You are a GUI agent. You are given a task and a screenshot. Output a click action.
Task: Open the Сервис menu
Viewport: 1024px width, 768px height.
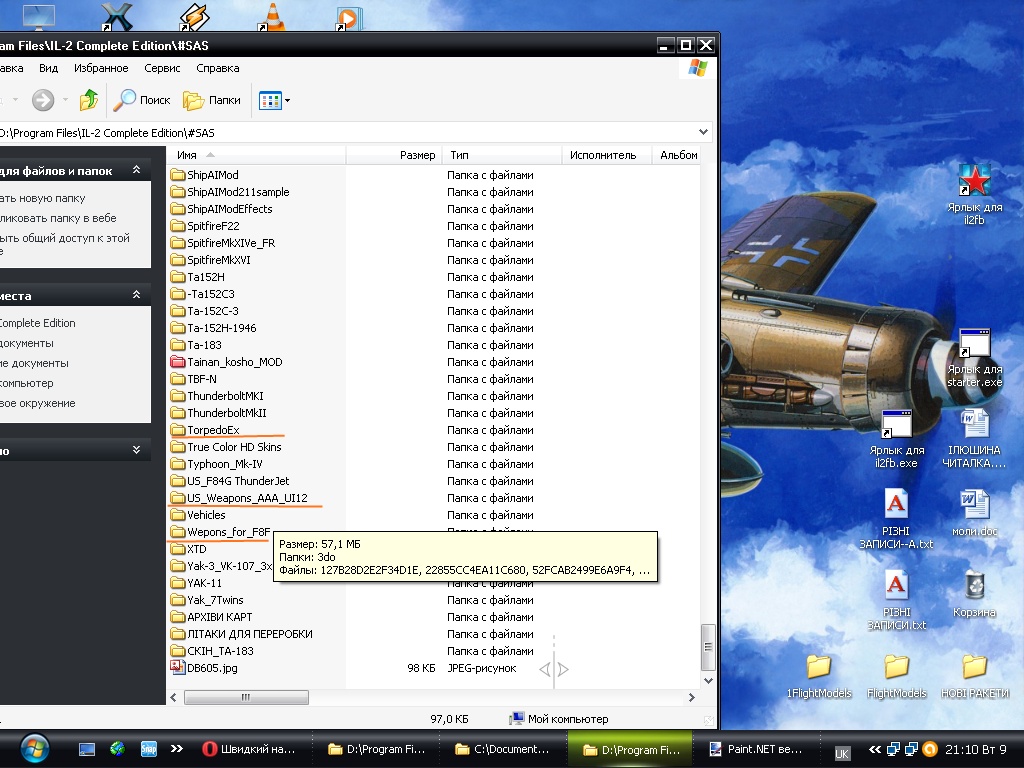point(162,68)
